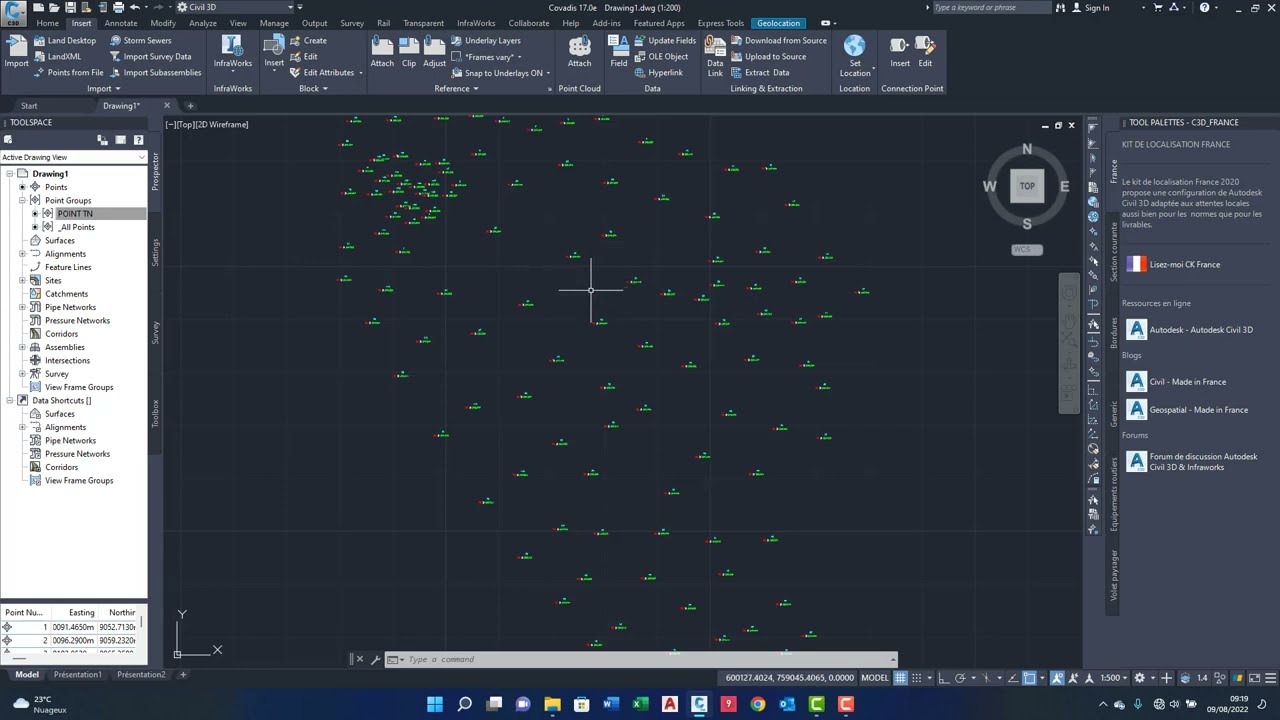Expand the Reference panel dropdown
Image resolution: width=1280 pixels, height=720 pixels.
(x=455, y=89)
